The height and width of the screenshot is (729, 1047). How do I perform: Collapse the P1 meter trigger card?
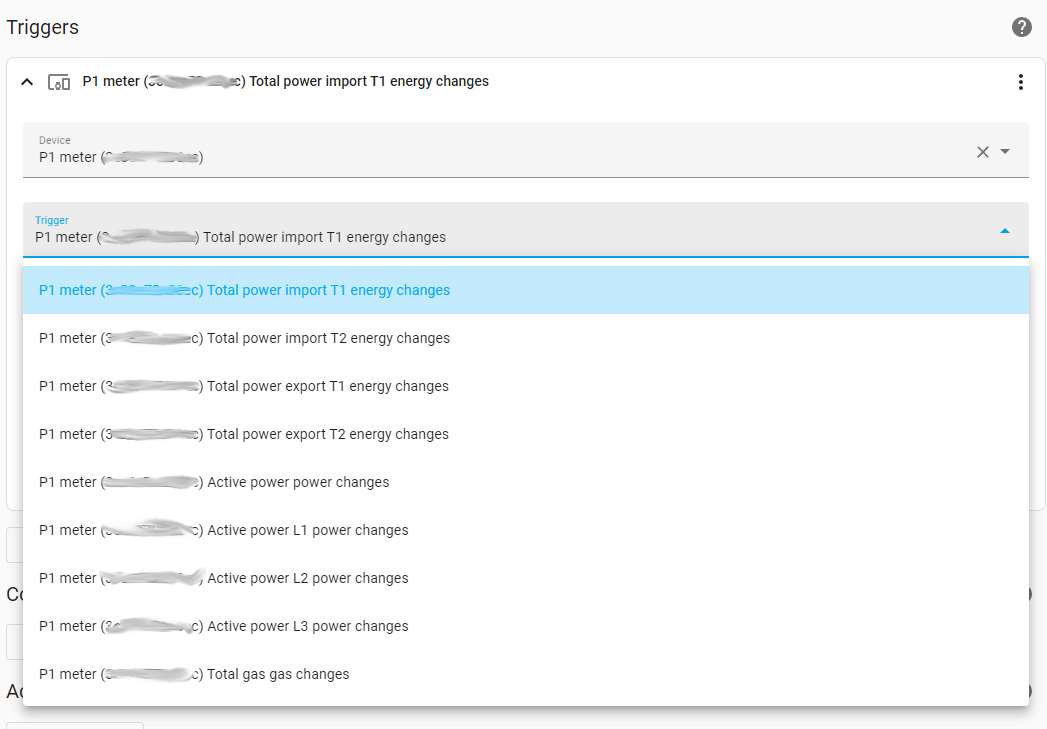point(27,82)
